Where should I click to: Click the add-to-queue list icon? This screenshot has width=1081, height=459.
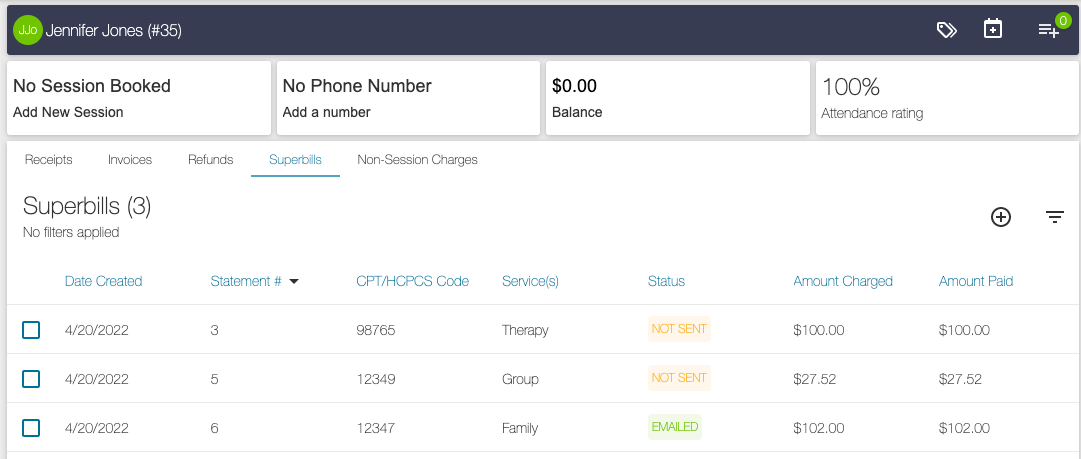click(x=1048, y=30)
